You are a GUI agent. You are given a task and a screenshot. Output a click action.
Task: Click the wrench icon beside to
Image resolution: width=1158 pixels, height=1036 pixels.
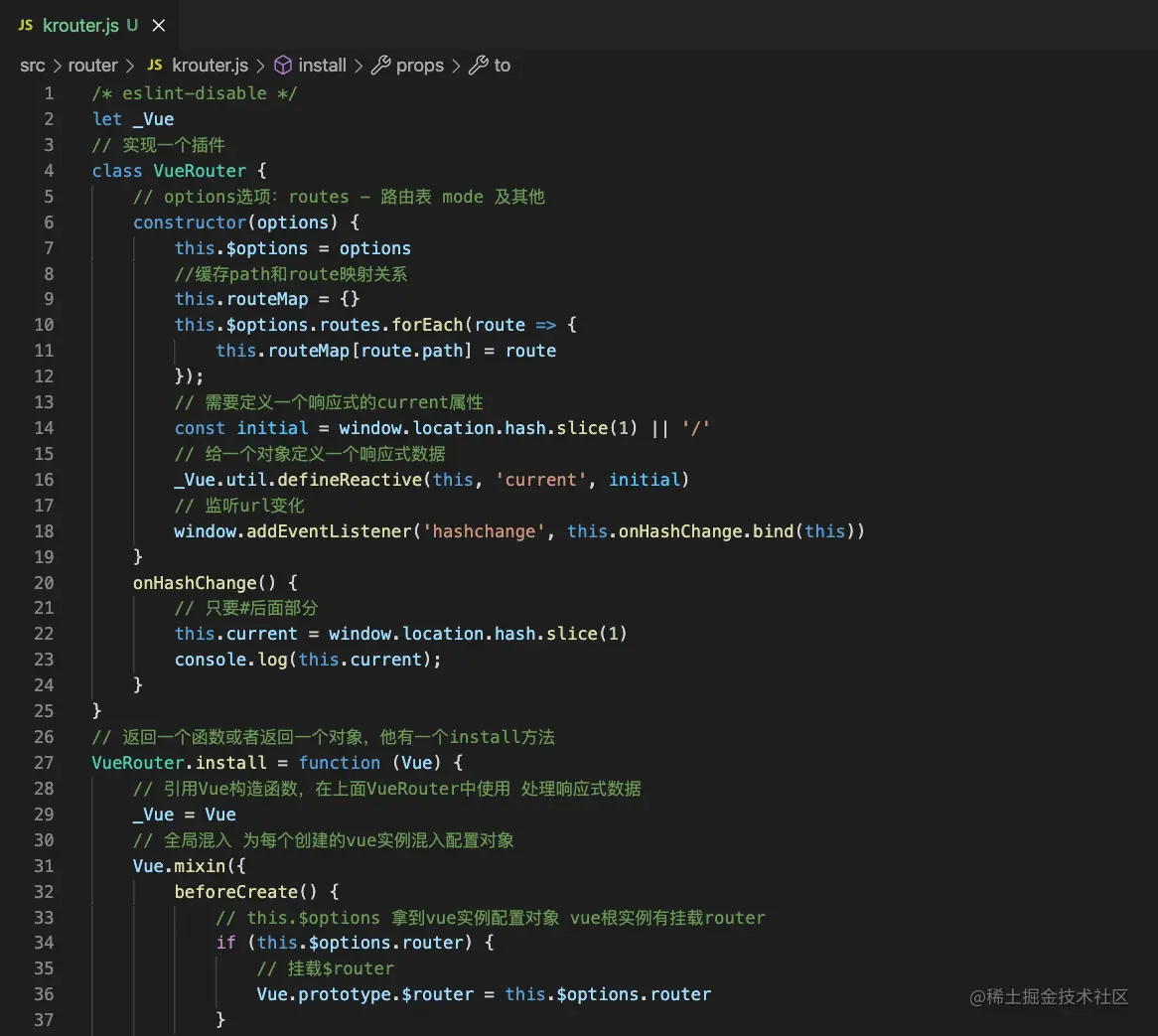479,66
